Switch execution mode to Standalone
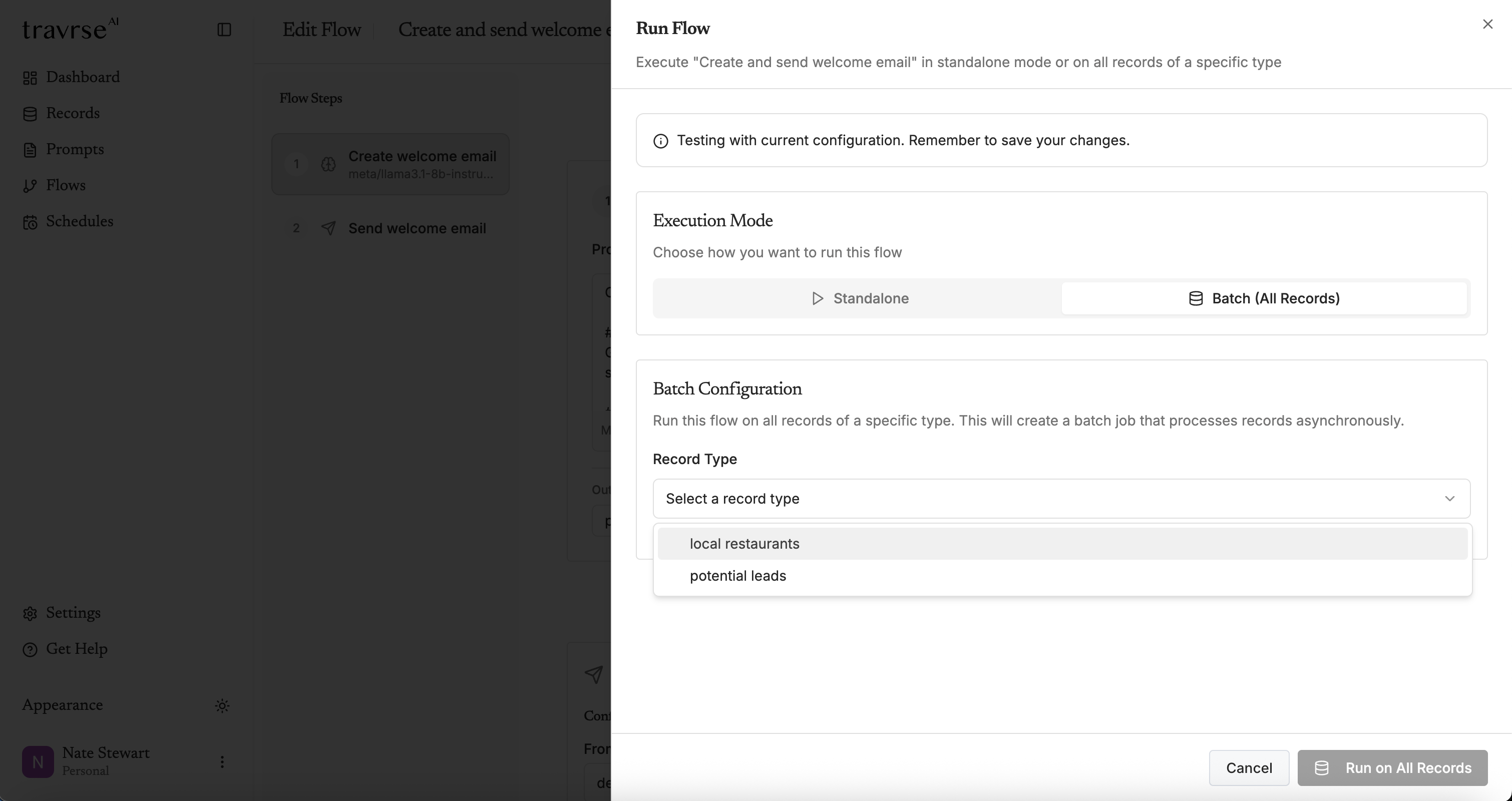The height and width of the screenshot is (801, 1512). coord(858,298)
